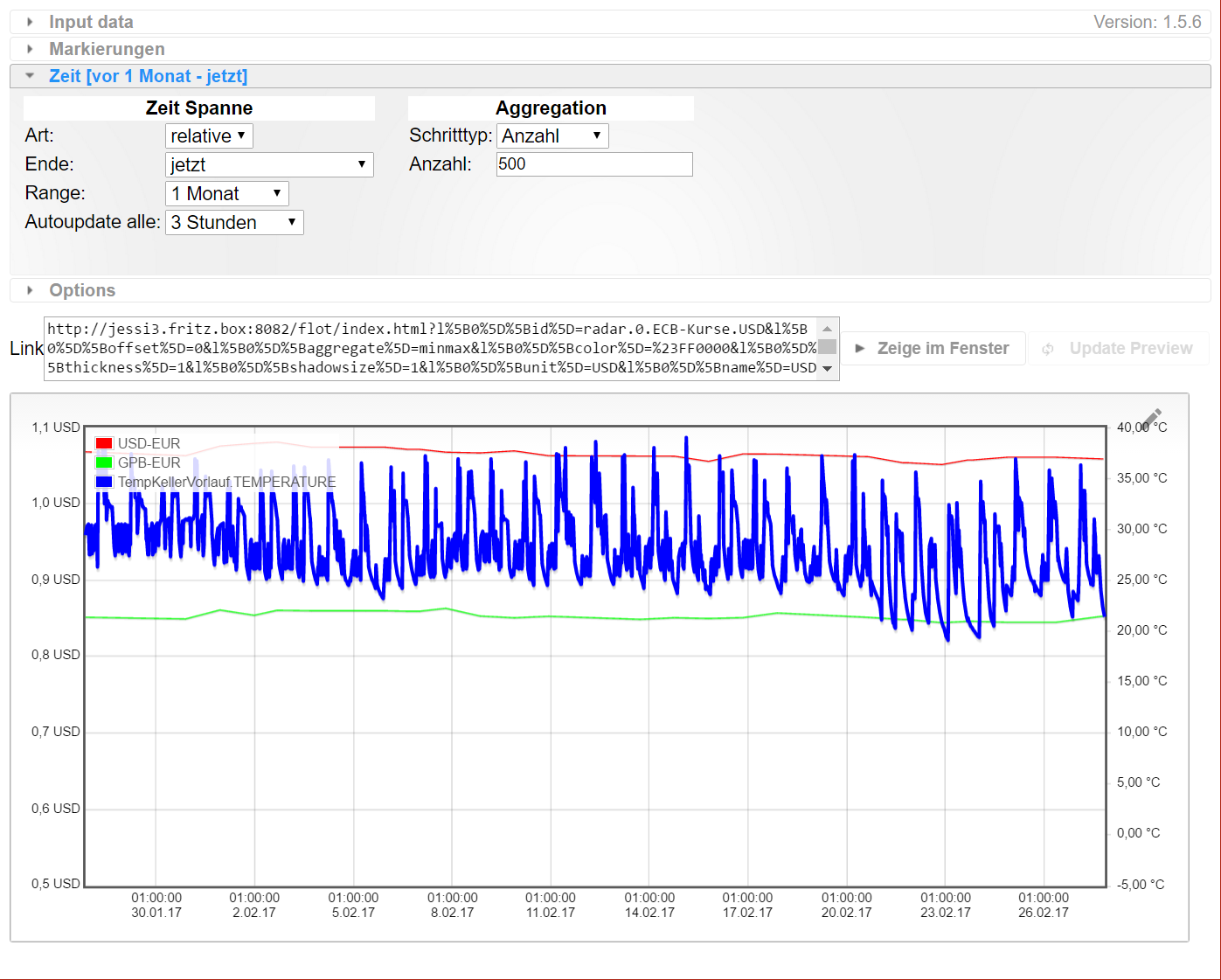This screenshot has height=980, width=1221.
Task: Click the Link box scroll-down arrow
Action: tap(828, 370)
